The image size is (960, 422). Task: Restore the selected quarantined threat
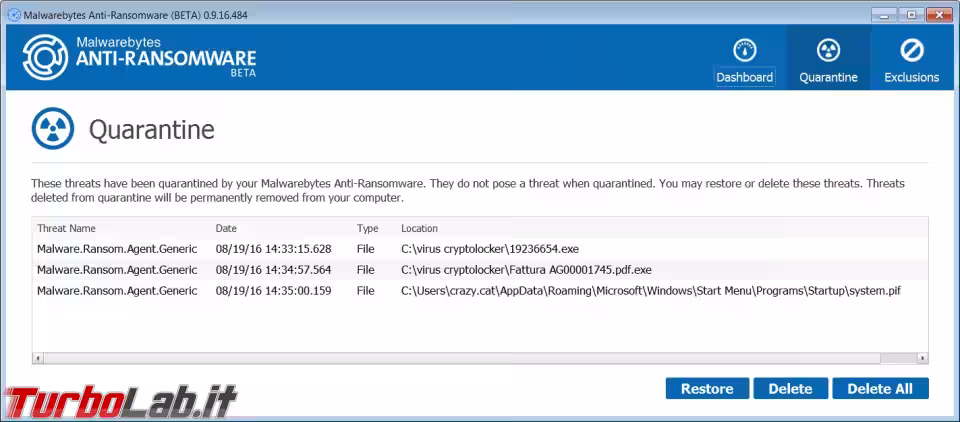coord(707,388)
